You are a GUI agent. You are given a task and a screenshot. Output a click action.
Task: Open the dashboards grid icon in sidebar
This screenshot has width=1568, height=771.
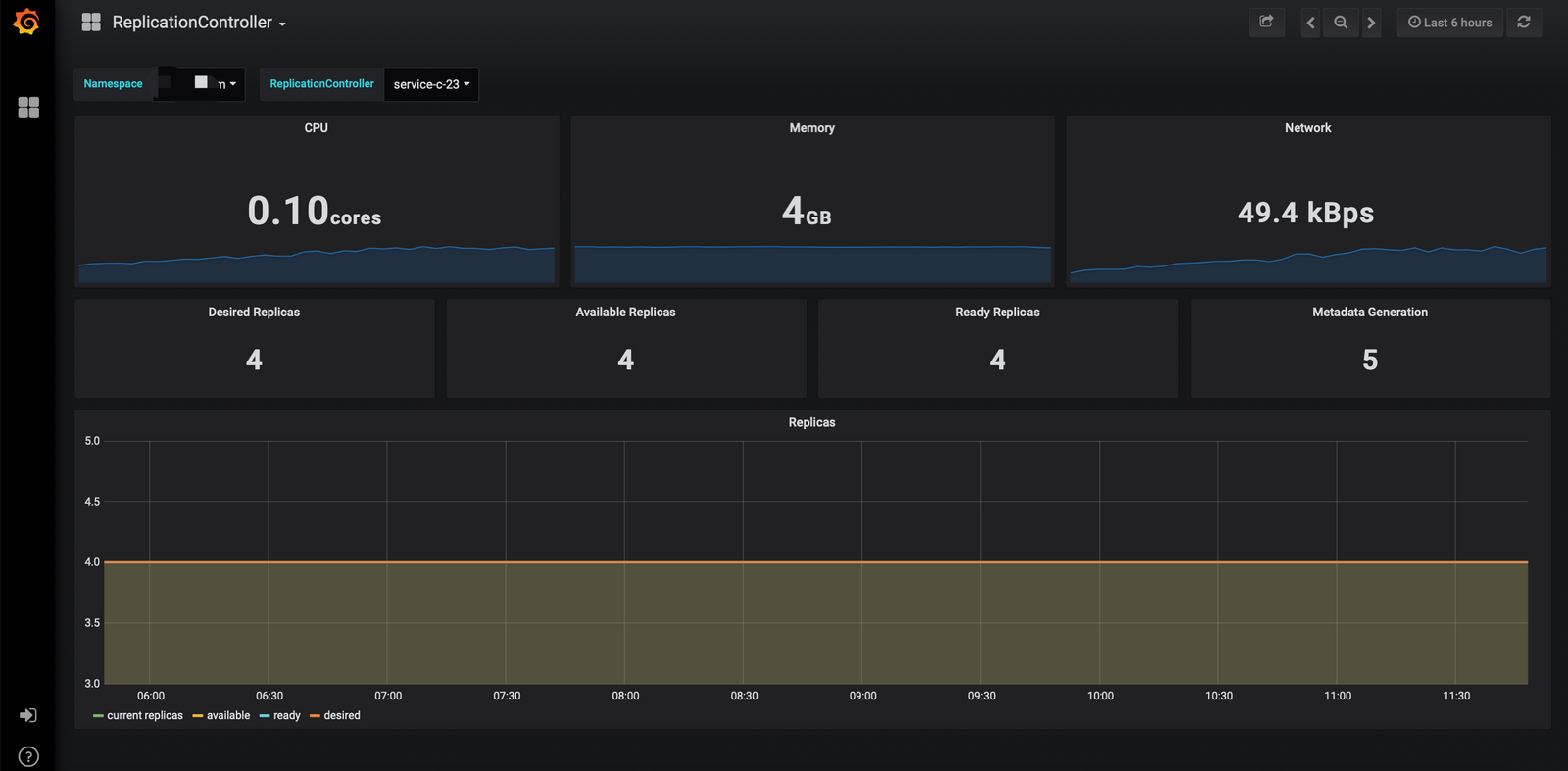click(28, 107)
